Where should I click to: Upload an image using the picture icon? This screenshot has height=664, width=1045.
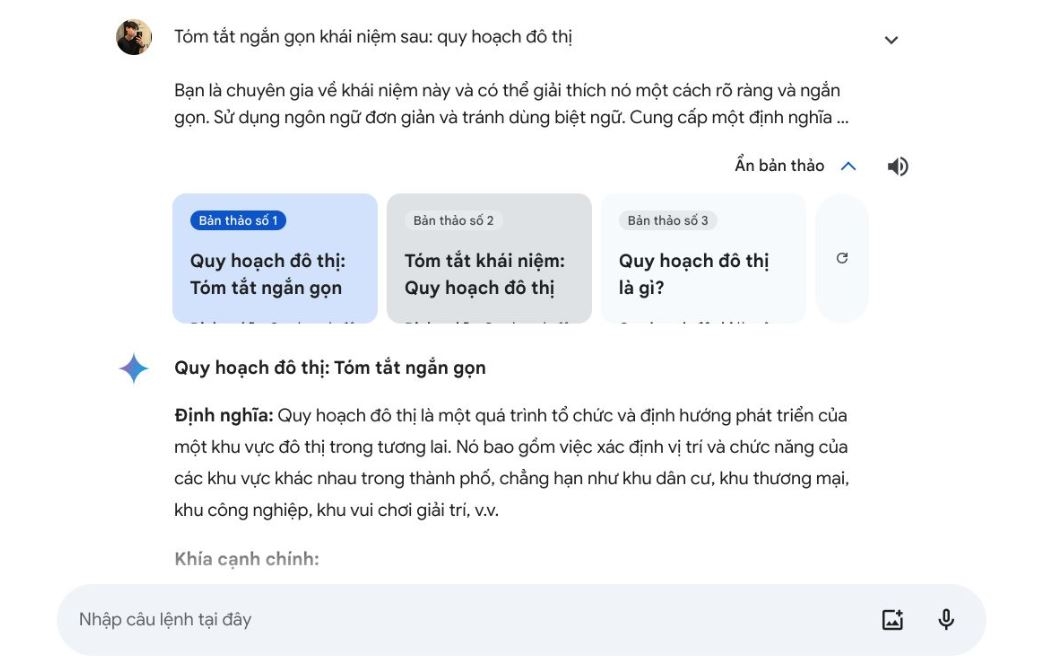click(x=892, y=620)
